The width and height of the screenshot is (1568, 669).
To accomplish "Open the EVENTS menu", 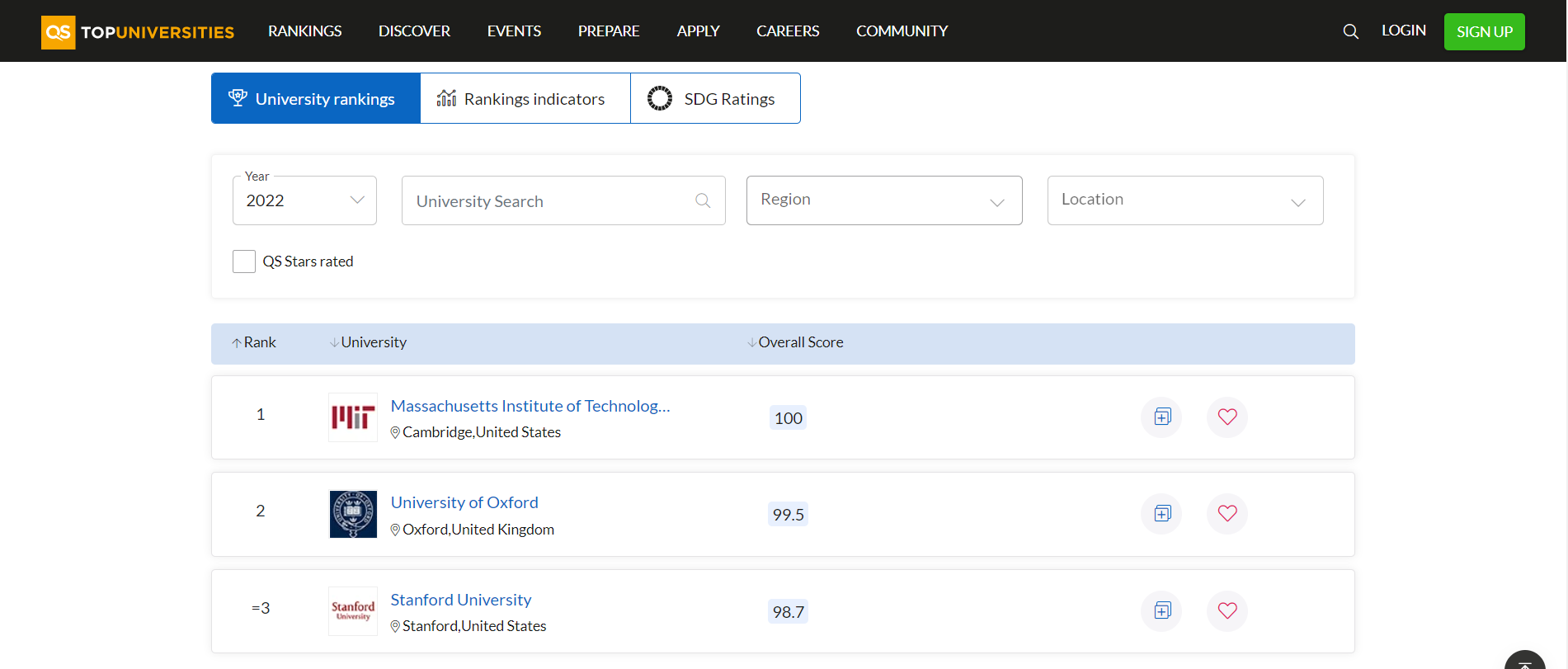I will (x=514, y=31).
